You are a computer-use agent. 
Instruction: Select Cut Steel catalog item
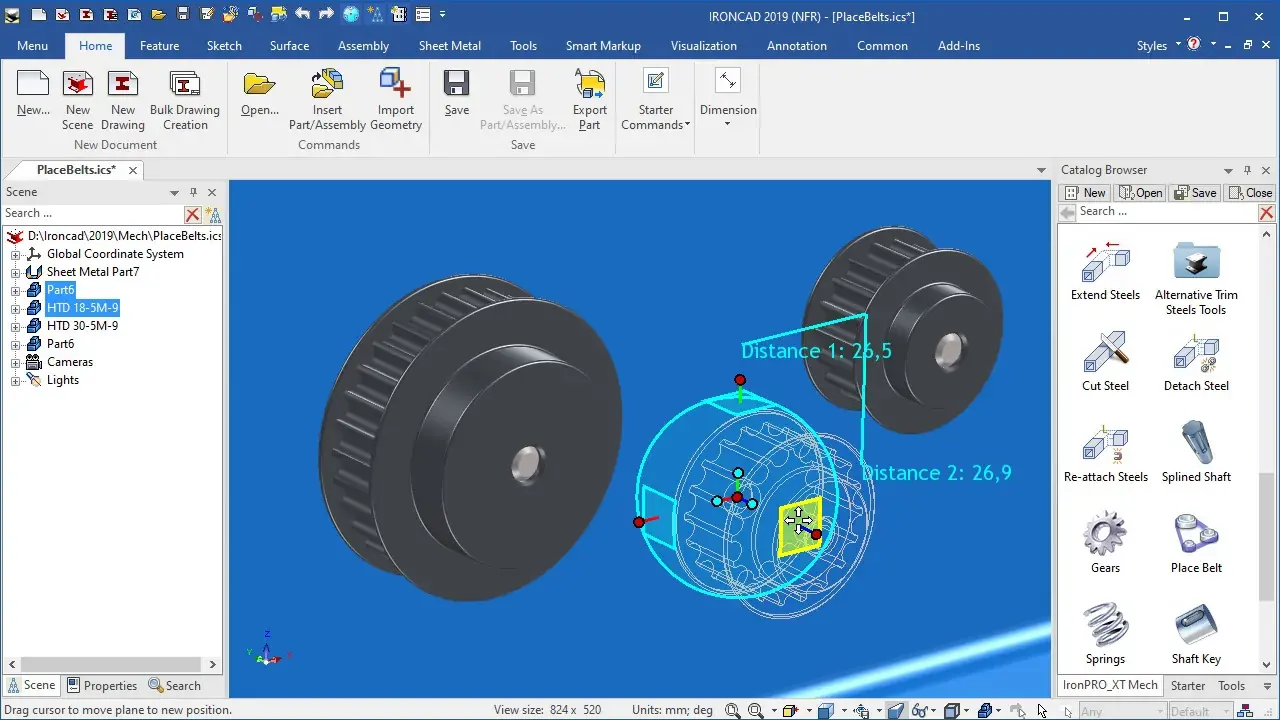tap(1105, 362)
